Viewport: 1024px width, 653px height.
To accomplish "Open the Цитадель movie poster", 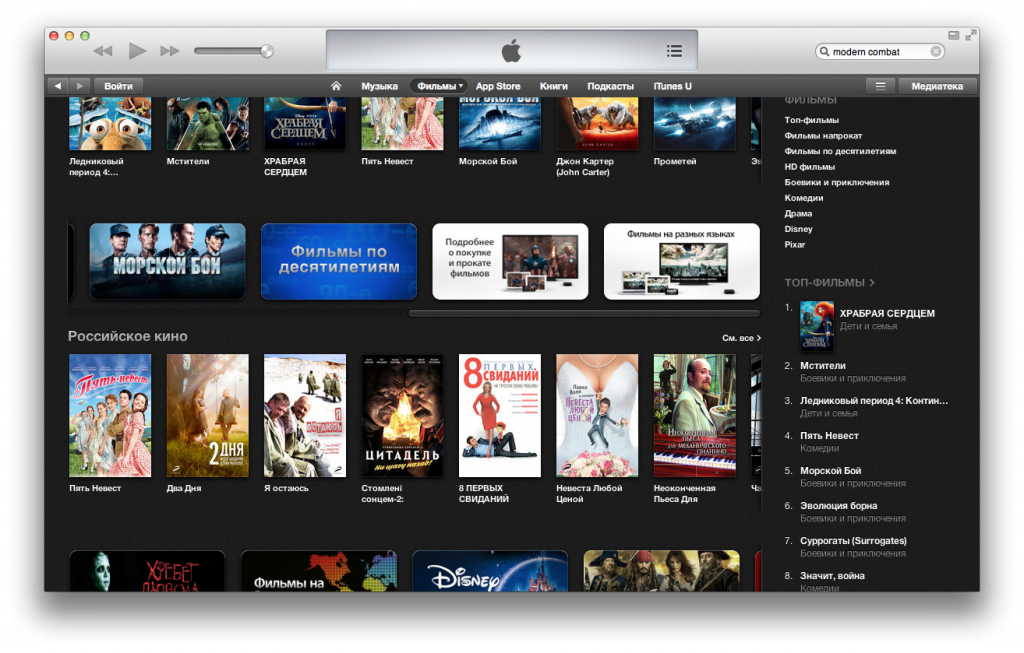I will click(x=402, y=415).
